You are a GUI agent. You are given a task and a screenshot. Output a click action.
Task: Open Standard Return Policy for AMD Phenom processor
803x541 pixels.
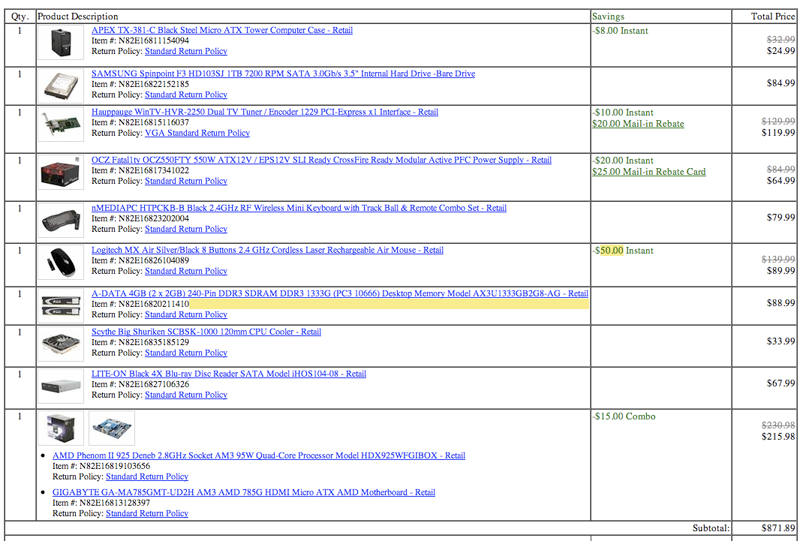click(x=147, y=476)
